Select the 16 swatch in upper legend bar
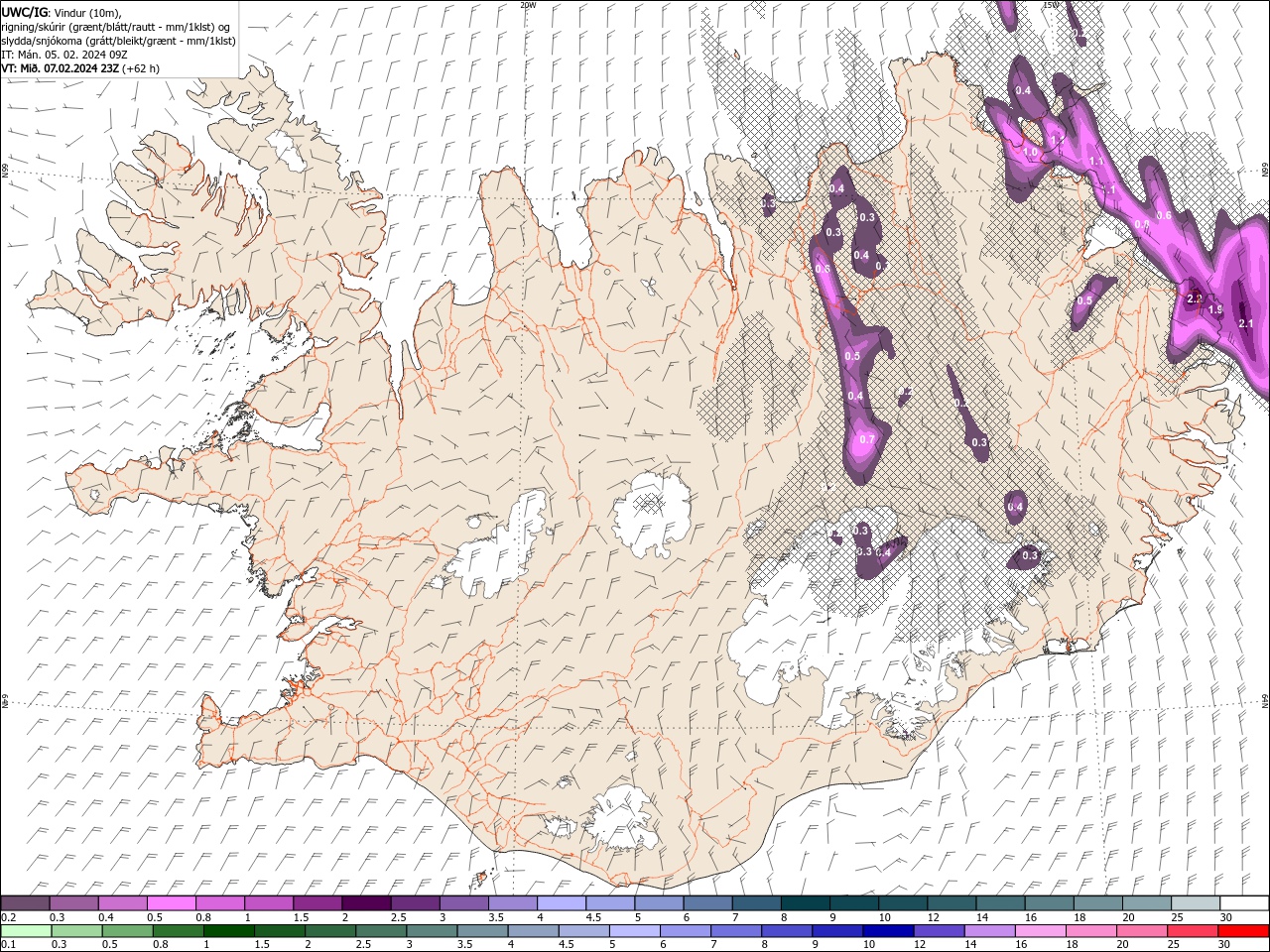The image size is (1270, 952). click(x=1049, y=903)
